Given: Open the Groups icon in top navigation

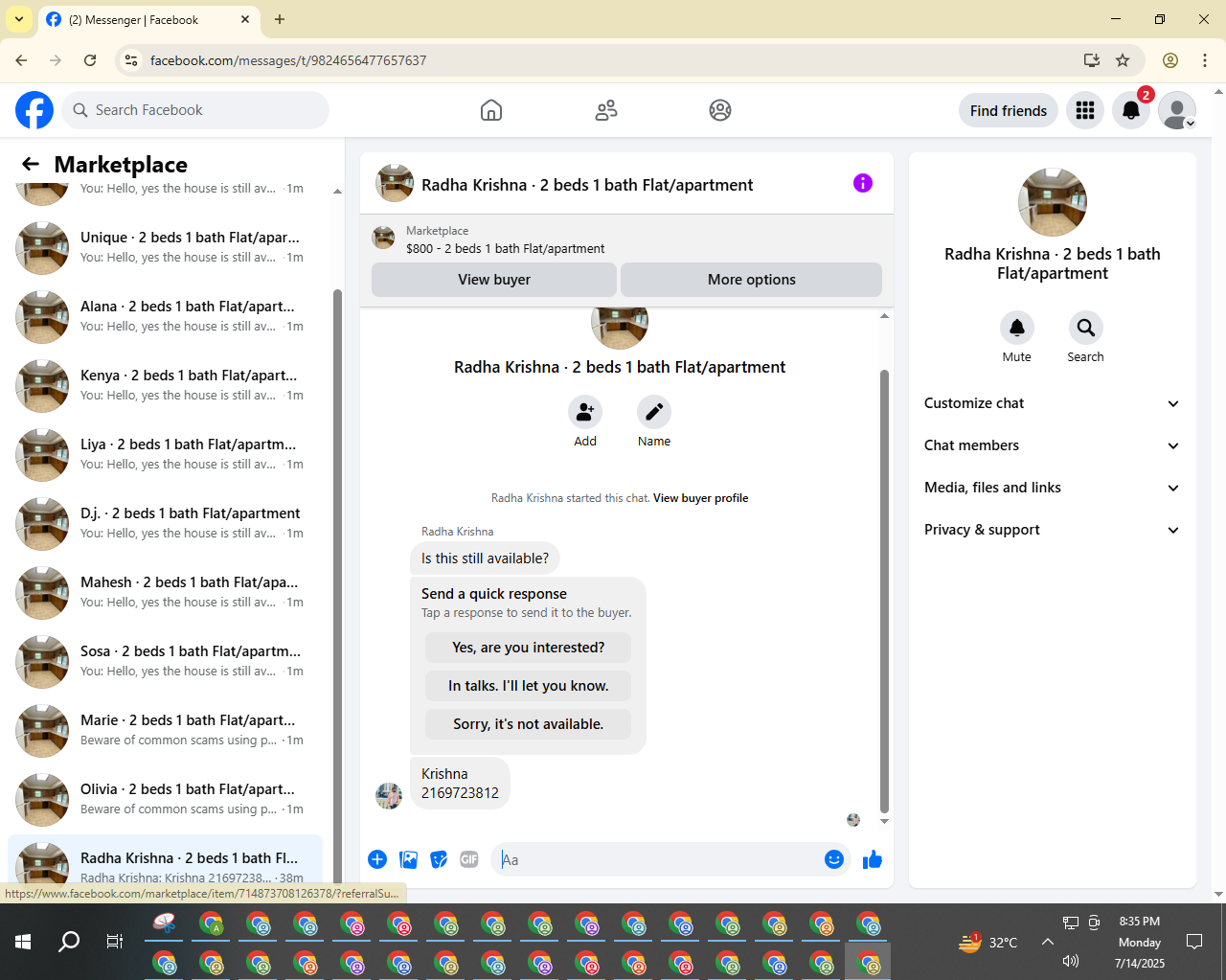Looking at the screenshot, I should click(720, 110).
